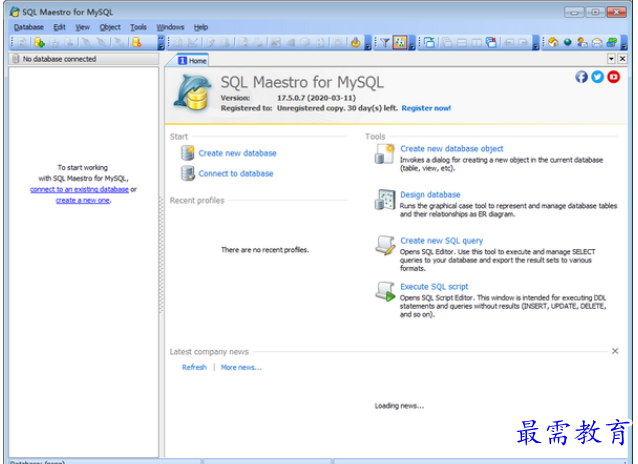Click the Refresh news link
Image resolution: width=638 pixels, height=464 pixels.
click(194, 367)
